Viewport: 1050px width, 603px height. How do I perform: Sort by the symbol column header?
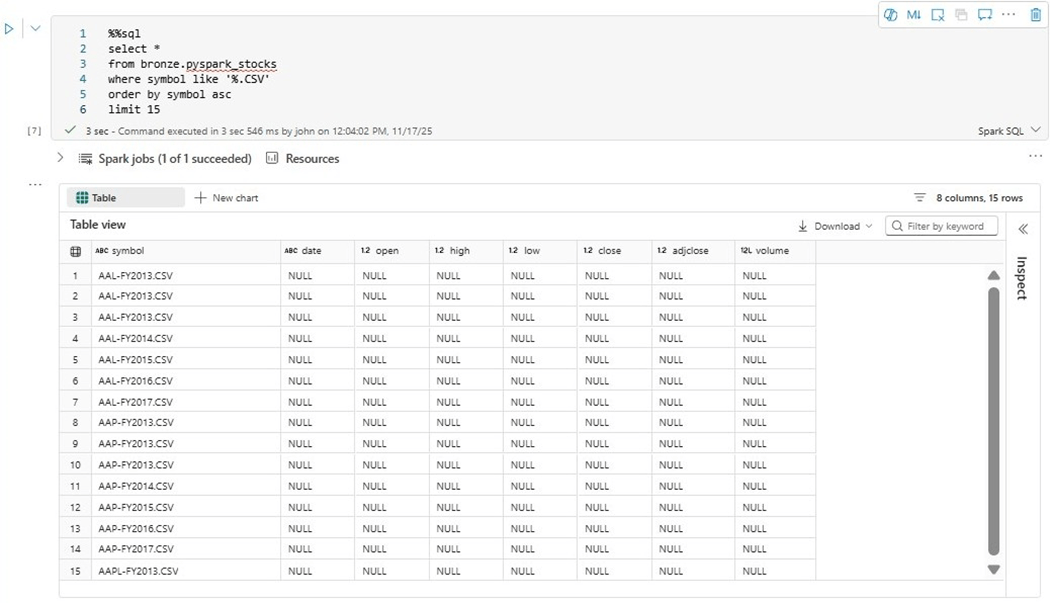(186, 251)
